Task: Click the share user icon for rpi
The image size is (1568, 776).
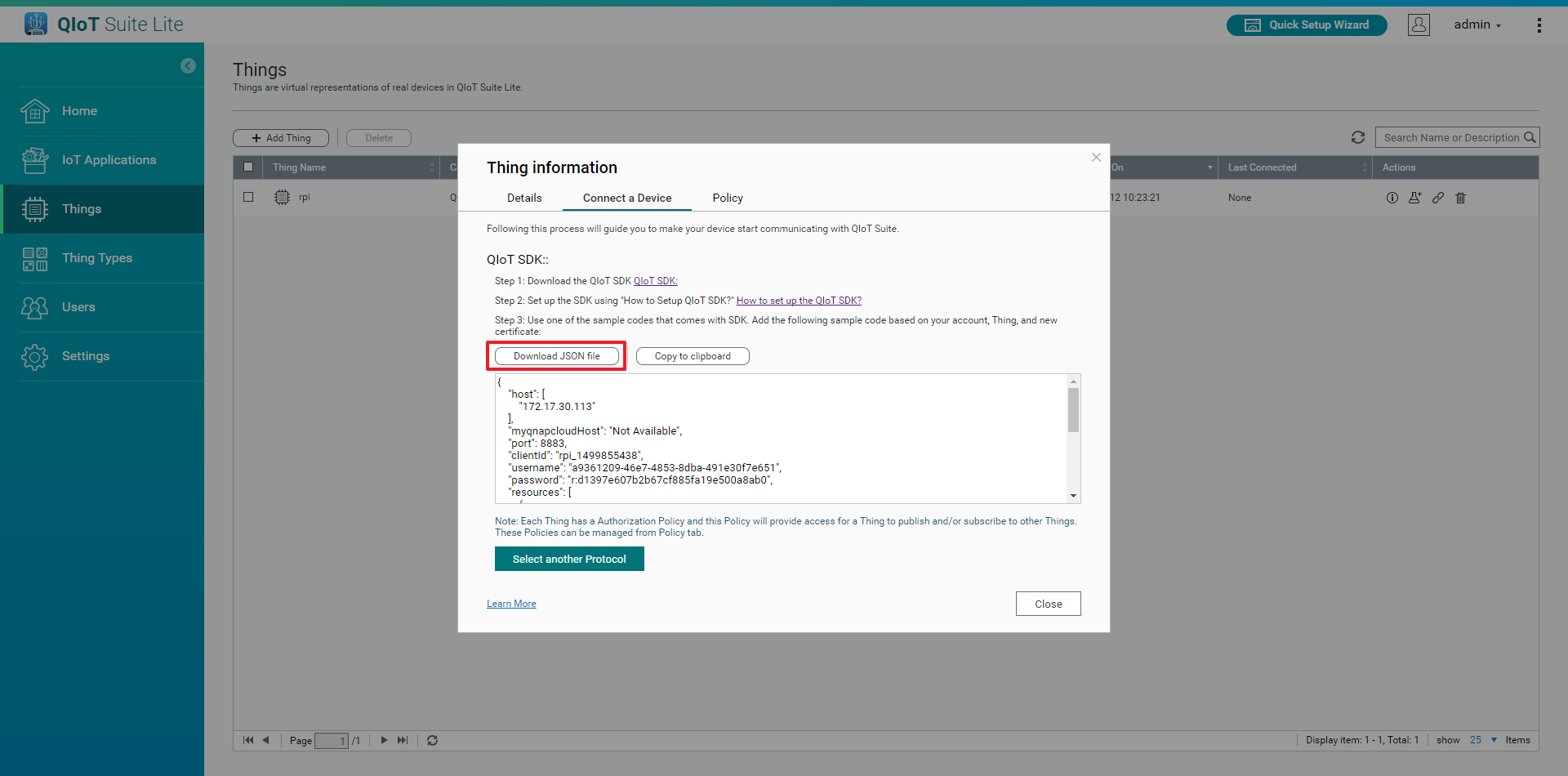Action: 1414,198
